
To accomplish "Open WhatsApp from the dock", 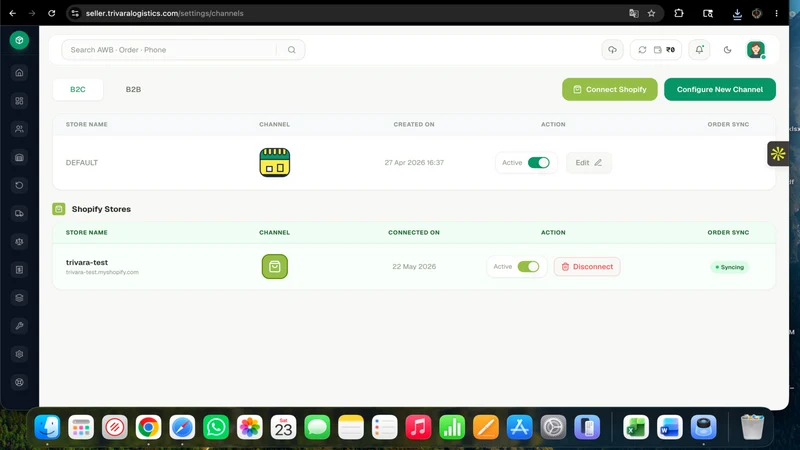I will 216,427.
